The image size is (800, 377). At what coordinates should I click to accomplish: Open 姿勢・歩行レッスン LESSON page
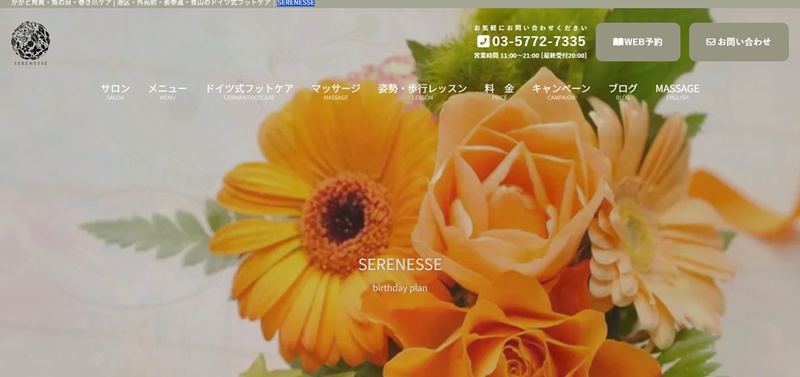coord(422,91)
